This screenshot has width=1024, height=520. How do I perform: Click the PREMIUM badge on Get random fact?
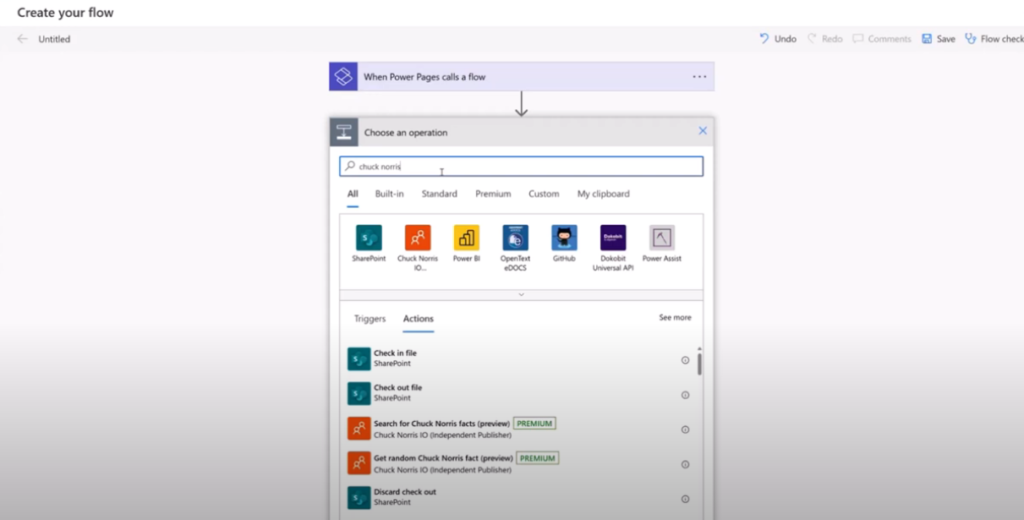click(537, 458)
